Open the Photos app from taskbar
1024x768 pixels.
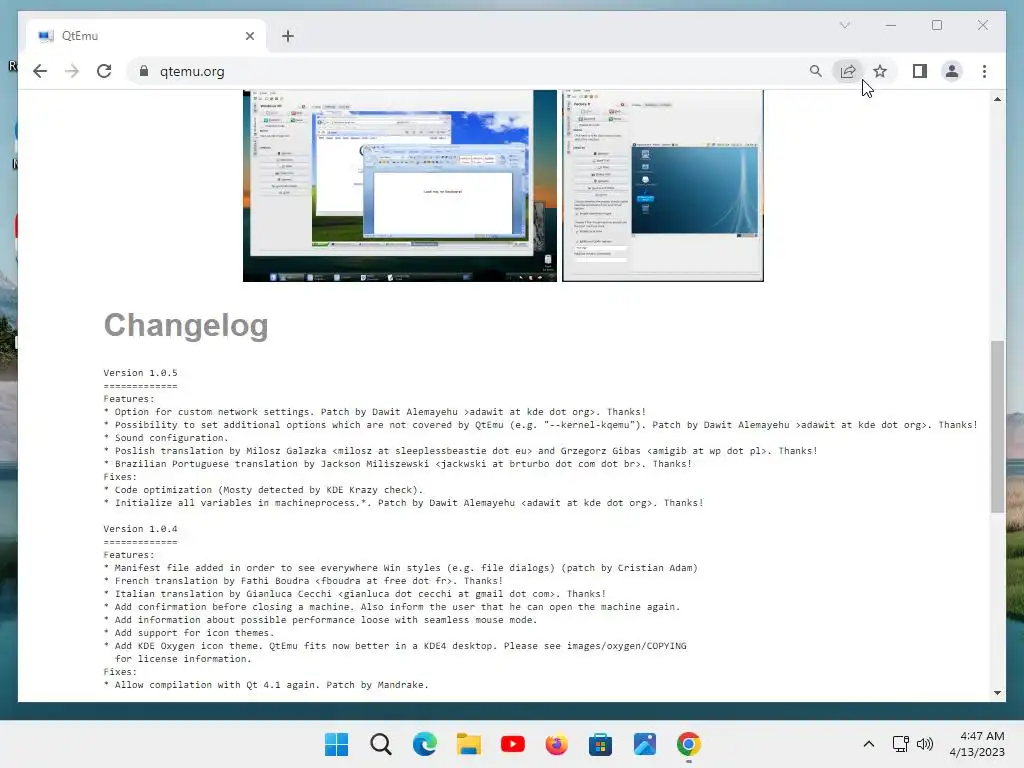[x=645, y=744]
